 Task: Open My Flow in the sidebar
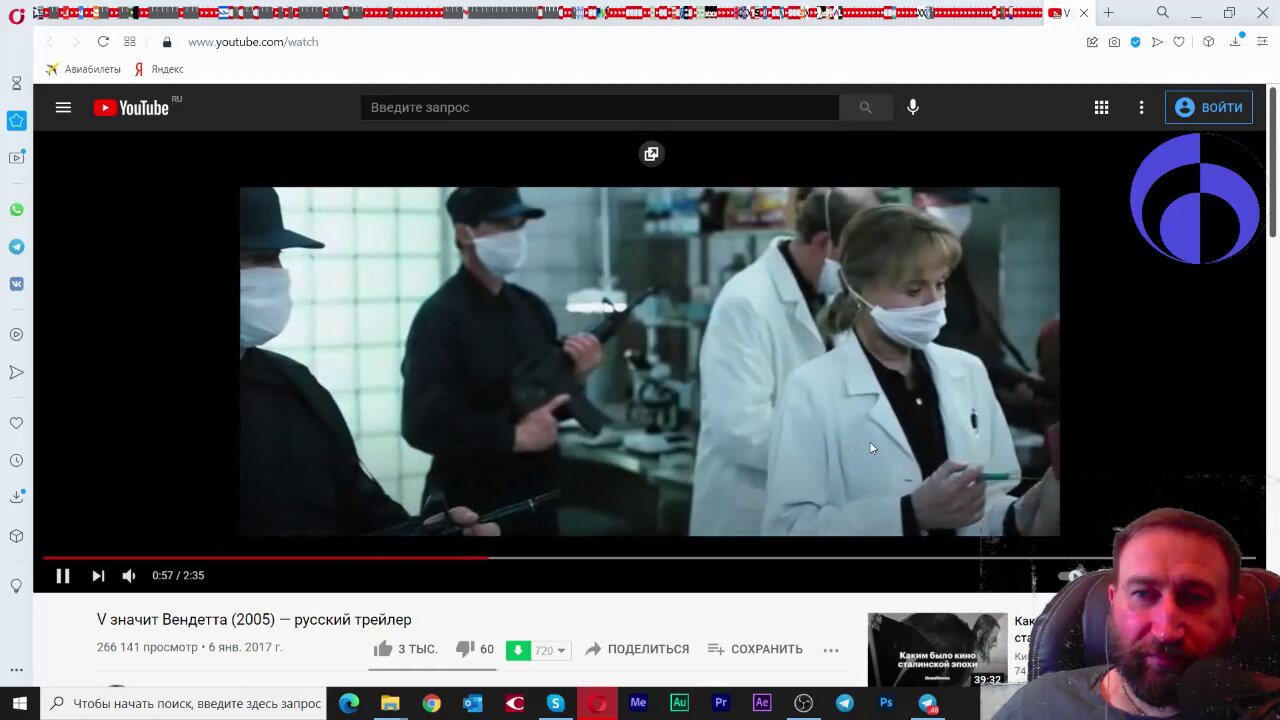16,372
